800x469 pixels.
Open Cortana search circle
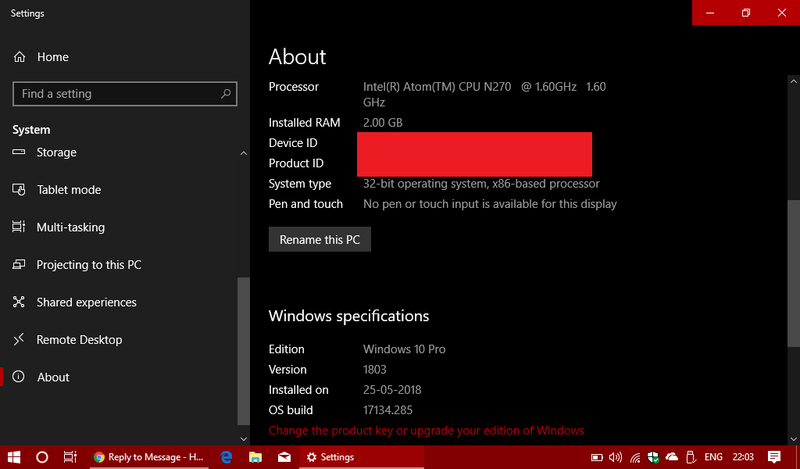click(x=42, y=457)
